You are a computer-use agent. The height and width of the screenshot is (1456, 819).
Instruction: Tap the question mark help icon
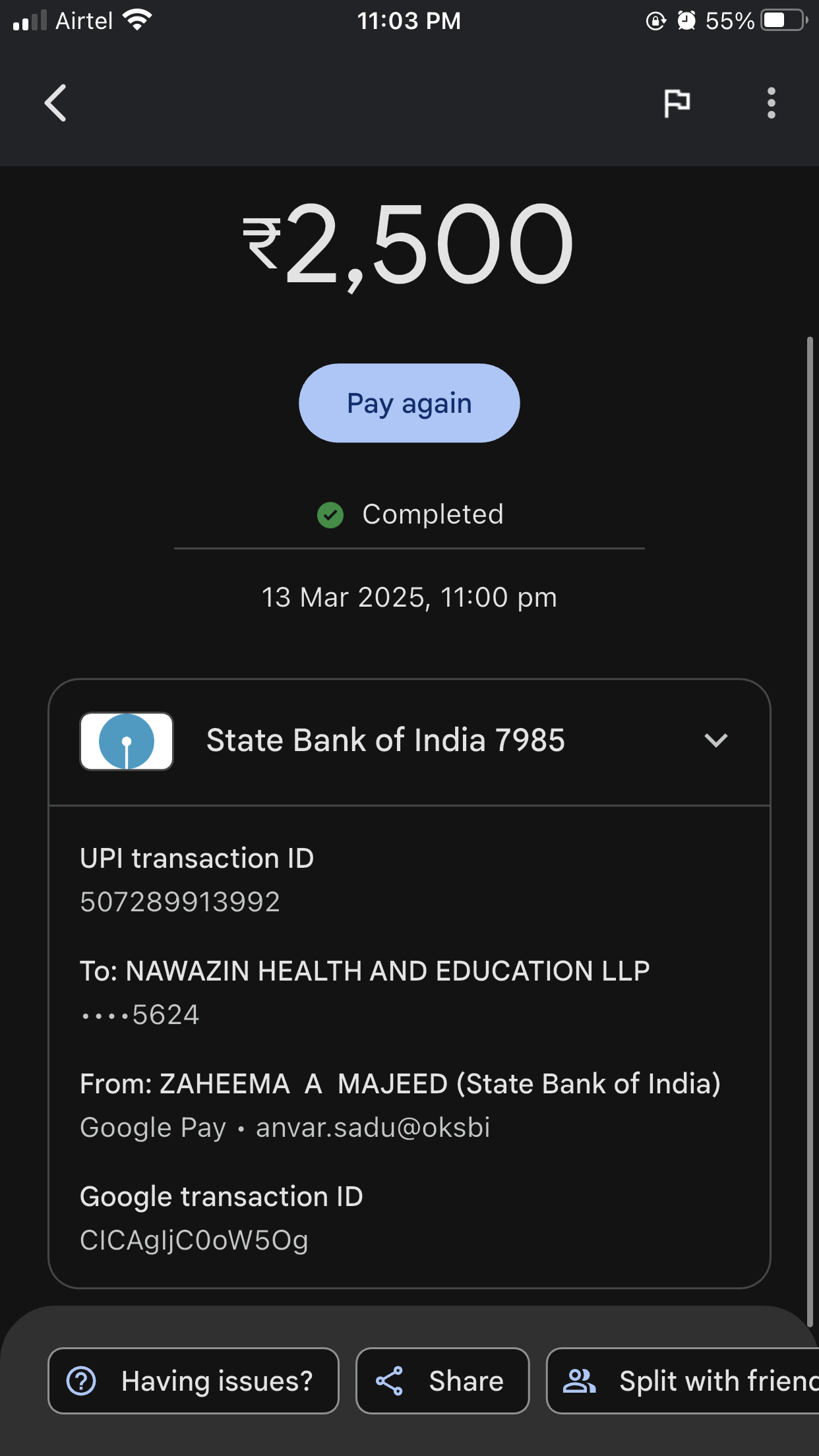pos(82,1381)
